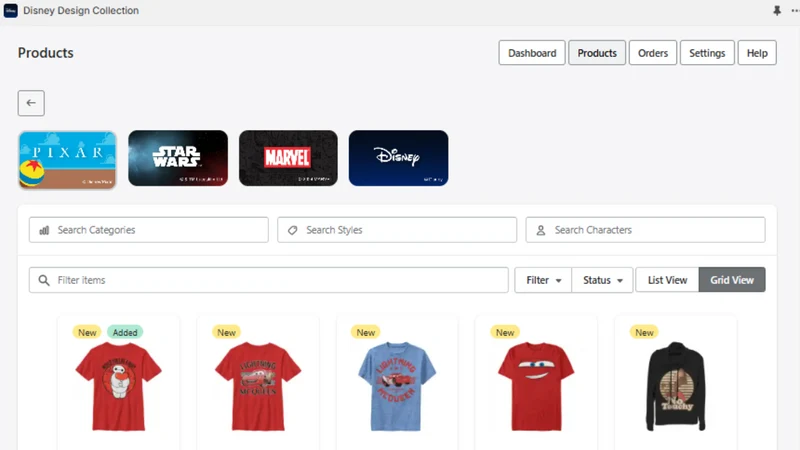Click the Disney Design Collection title
Image resolution: width=800 pixels, height=450 pixels.
point(81,11)
